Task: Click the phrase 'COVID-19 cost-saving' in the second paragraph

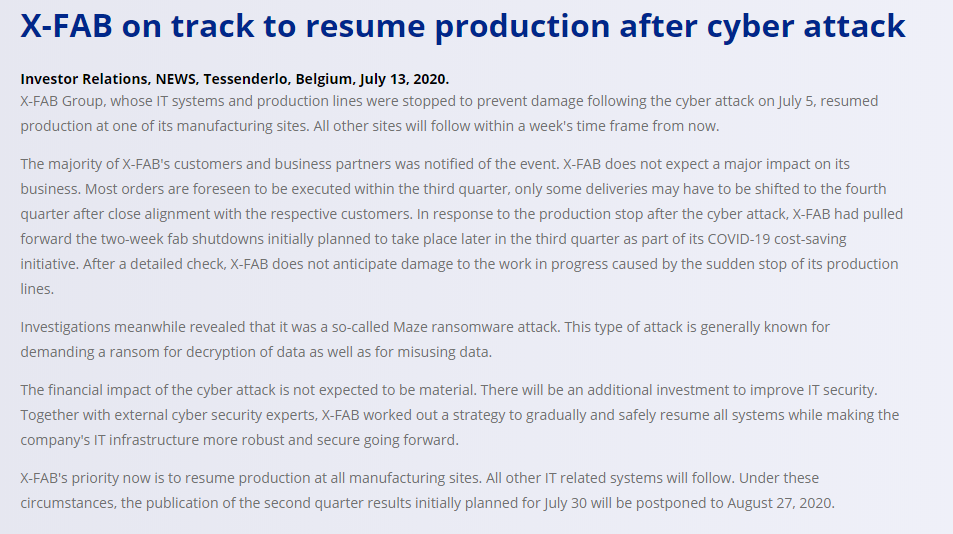Action: [777, 239]
